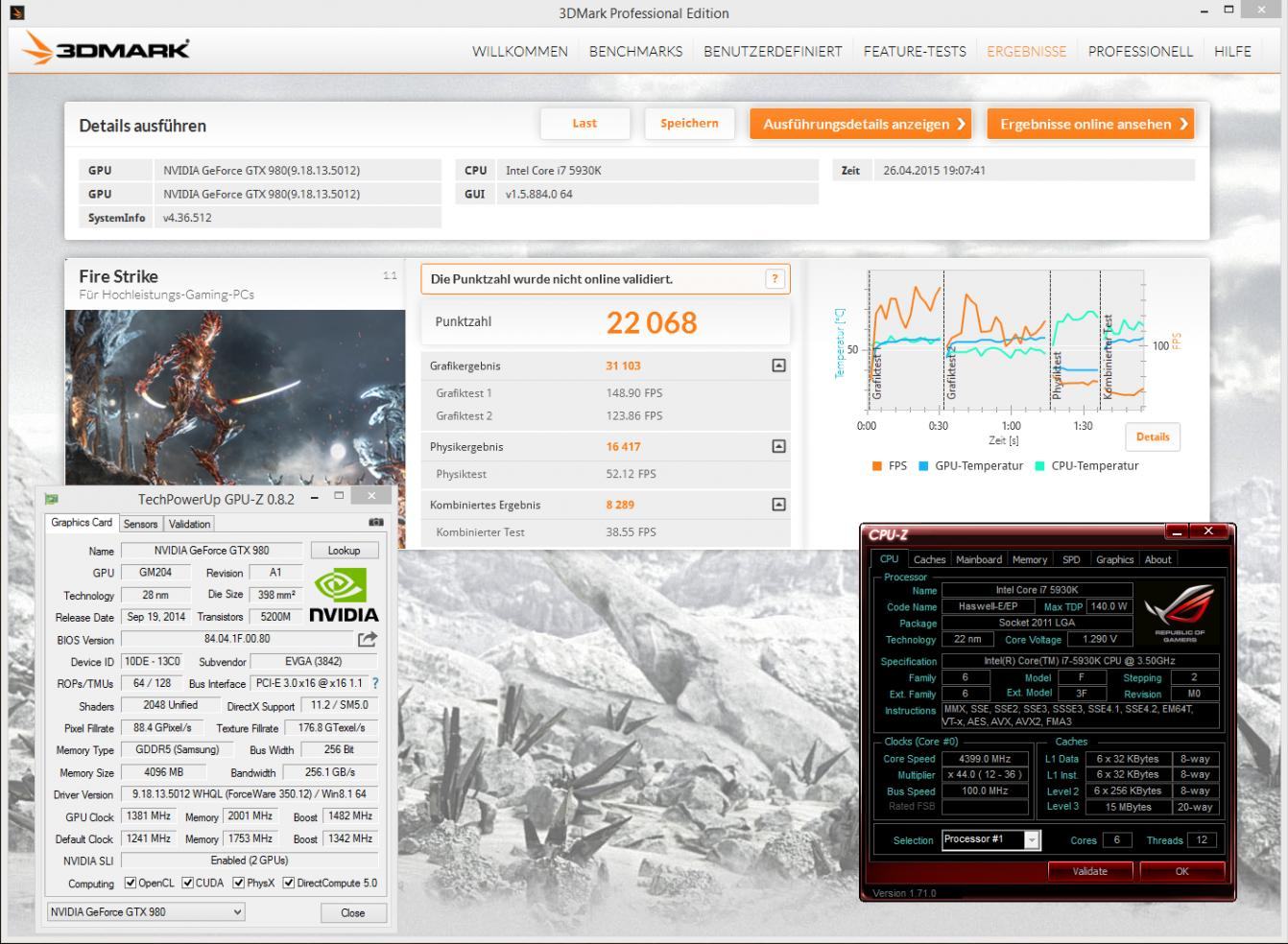This screenshot has width=1288, height=944.
Task: Toggle the OpenCL checkbox in GPU-Z
Action: 131,883
